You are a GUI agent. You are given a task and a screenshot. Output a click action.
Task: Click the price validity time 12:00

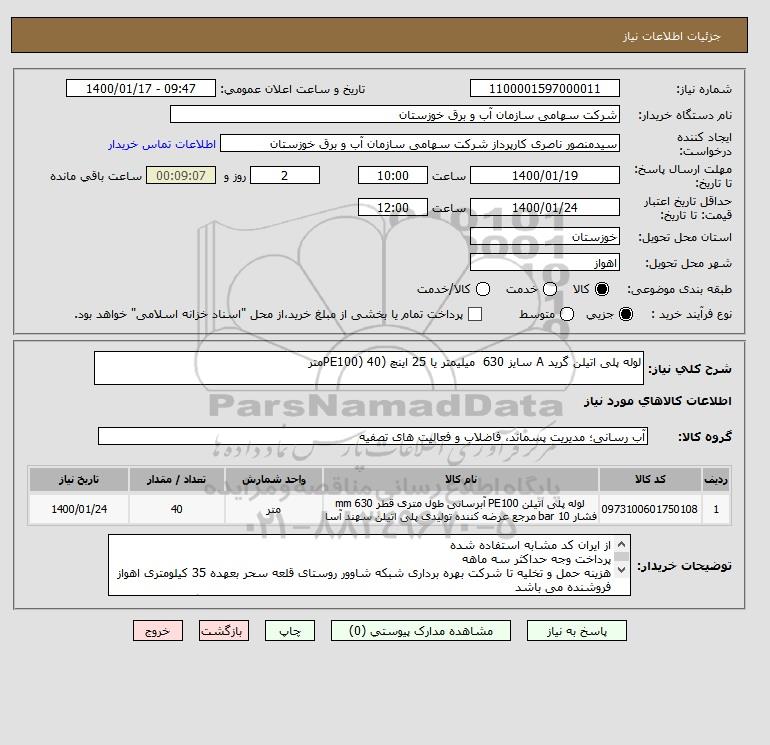click(x=393, y=207)
